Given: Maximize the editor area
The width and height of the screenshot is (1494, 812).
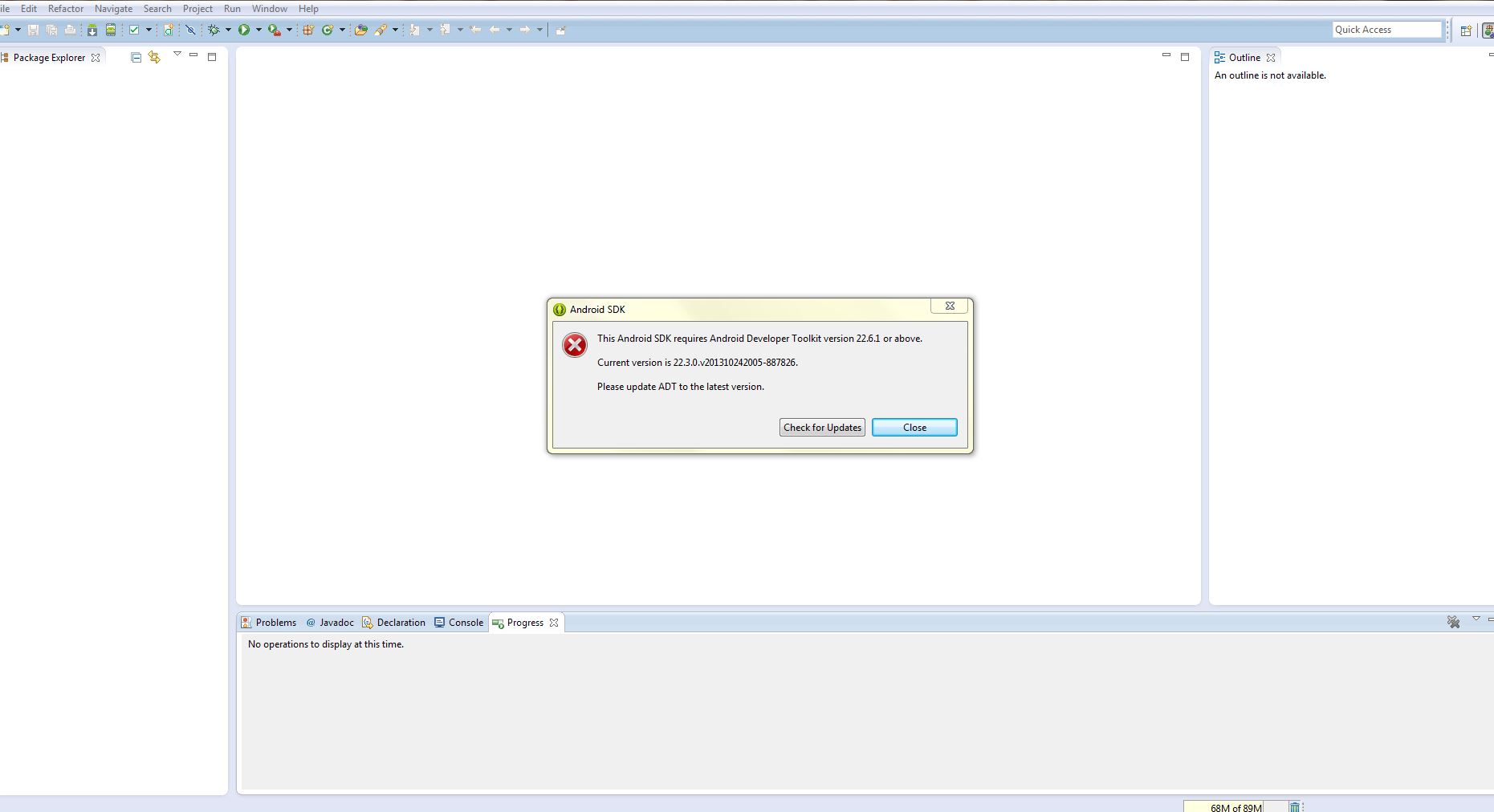Looking at the screenshot, I should click(1185, 57).
